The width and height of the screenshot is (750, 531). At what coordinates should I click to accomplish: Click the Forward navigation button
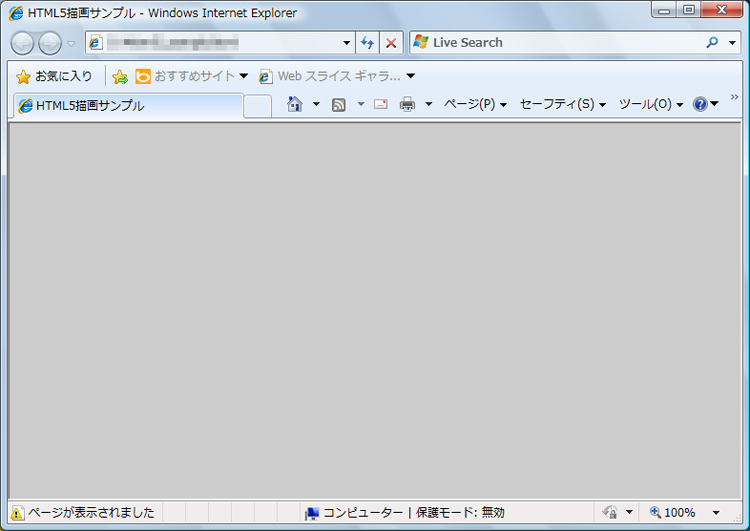click(50, 43)
